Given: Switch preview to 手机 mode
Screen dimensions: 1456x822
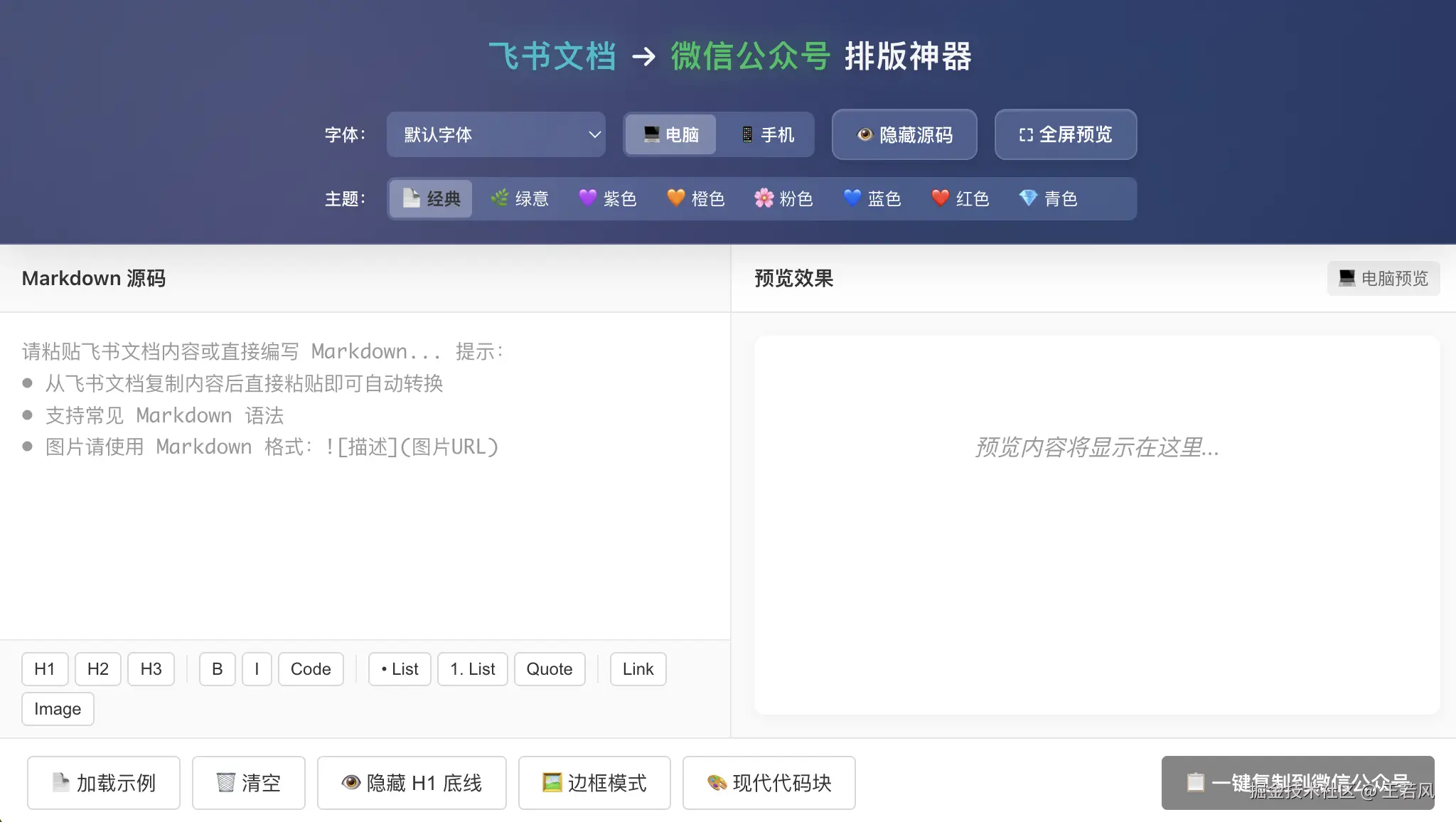Looking at the screenshot, I should pyautogui.click(x=766, y=134).
